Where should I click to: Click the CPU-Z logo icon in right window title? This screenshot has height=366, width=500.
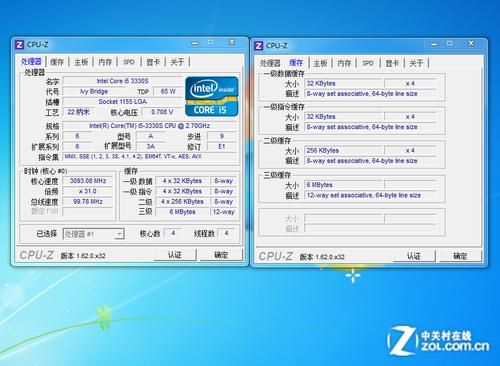(x=259, y=46)
